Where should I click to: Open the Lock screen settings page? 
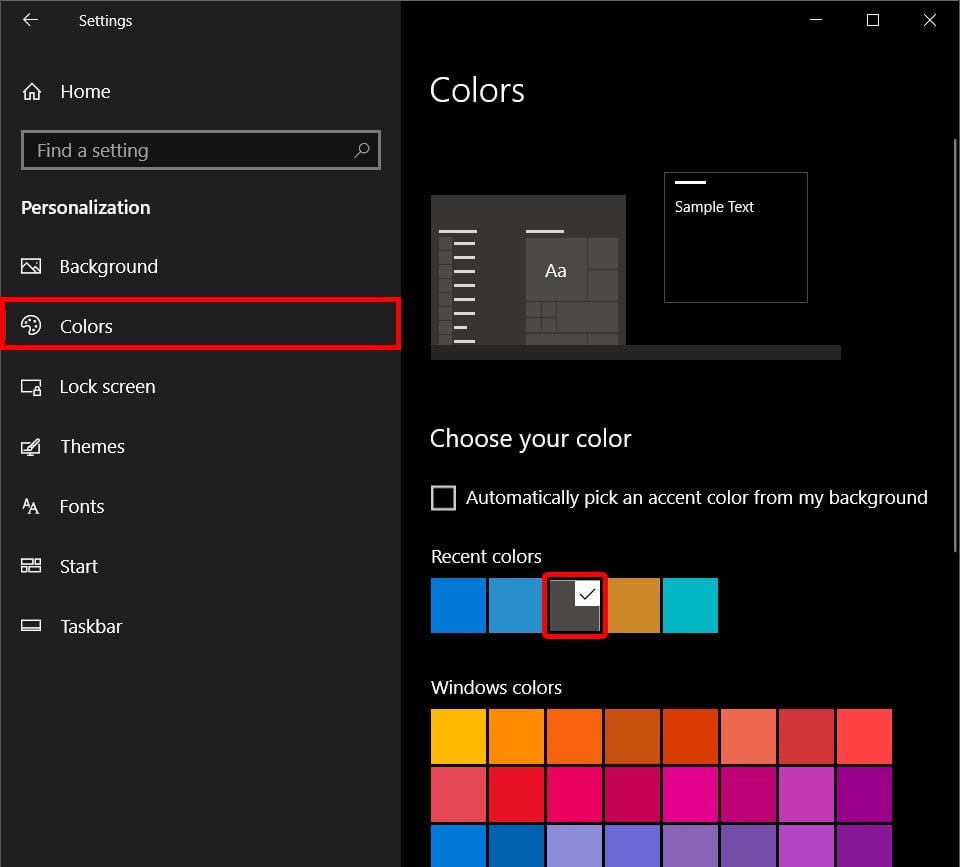click(x=107, y=387)
